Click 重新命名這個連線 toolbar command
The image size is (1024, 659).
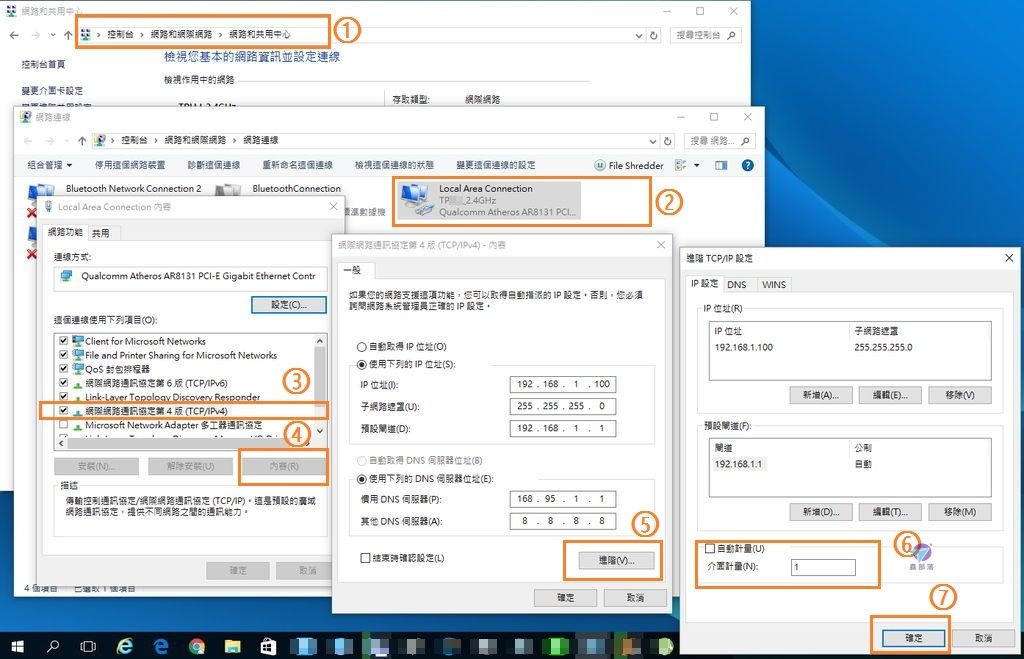(297, 165)
